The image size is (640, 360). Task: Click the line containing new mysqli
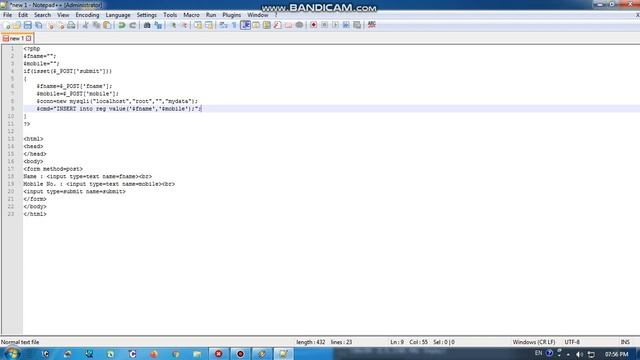(117, 101)
